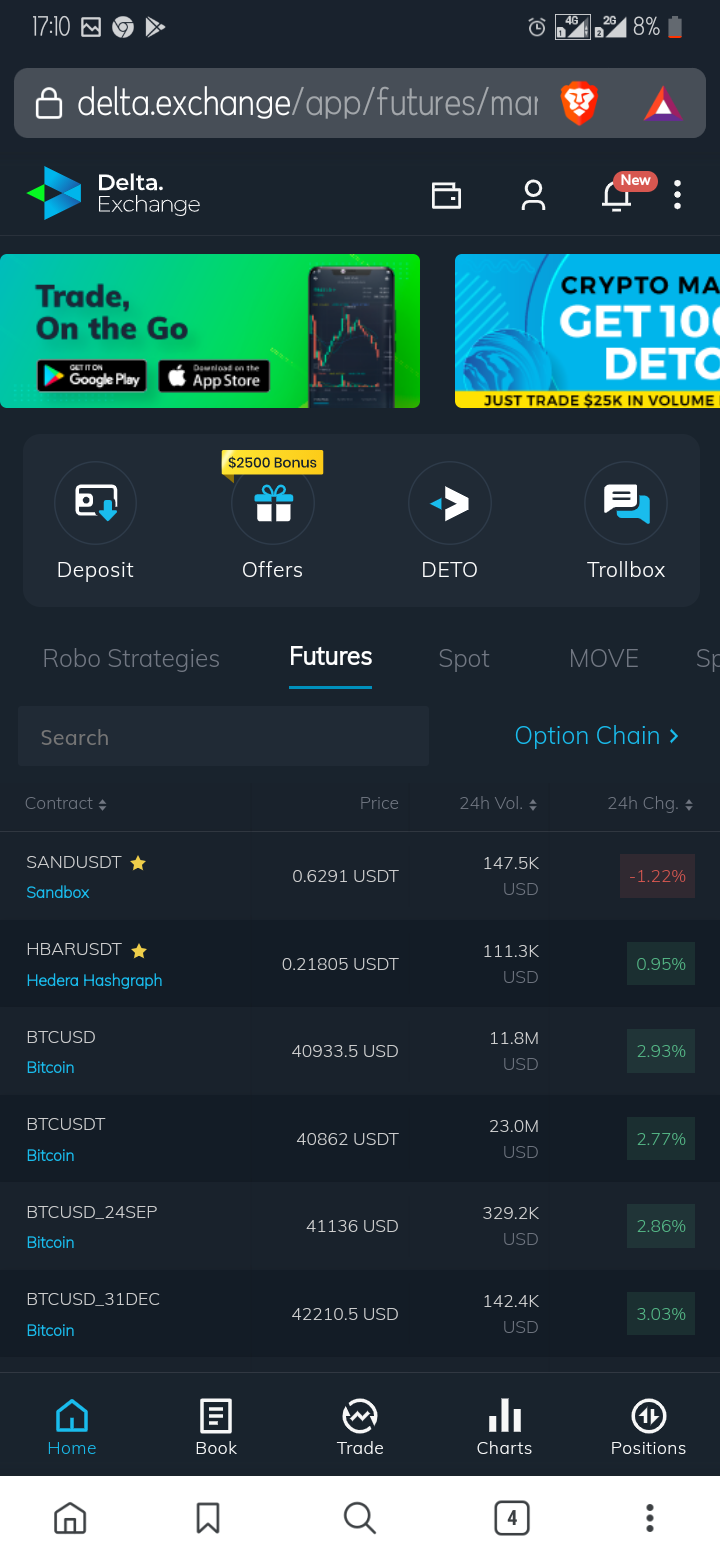The height and width of the screenshot is (1560, 720).
Task: Tap the Deposit icon
Action: [x=95, y=503]
